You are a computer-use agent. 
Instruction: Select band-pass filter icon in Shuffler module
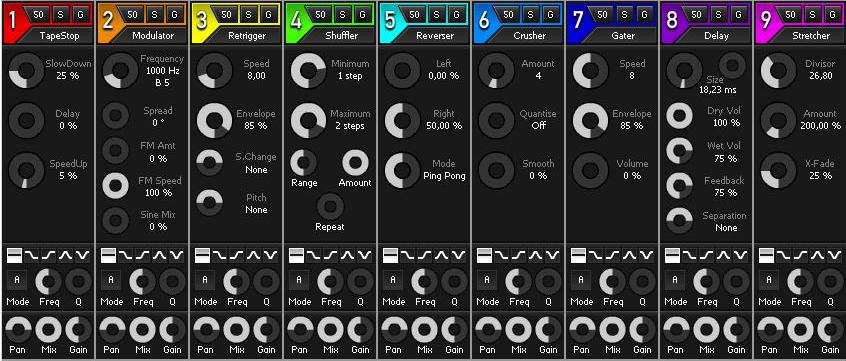click(347, 255)
